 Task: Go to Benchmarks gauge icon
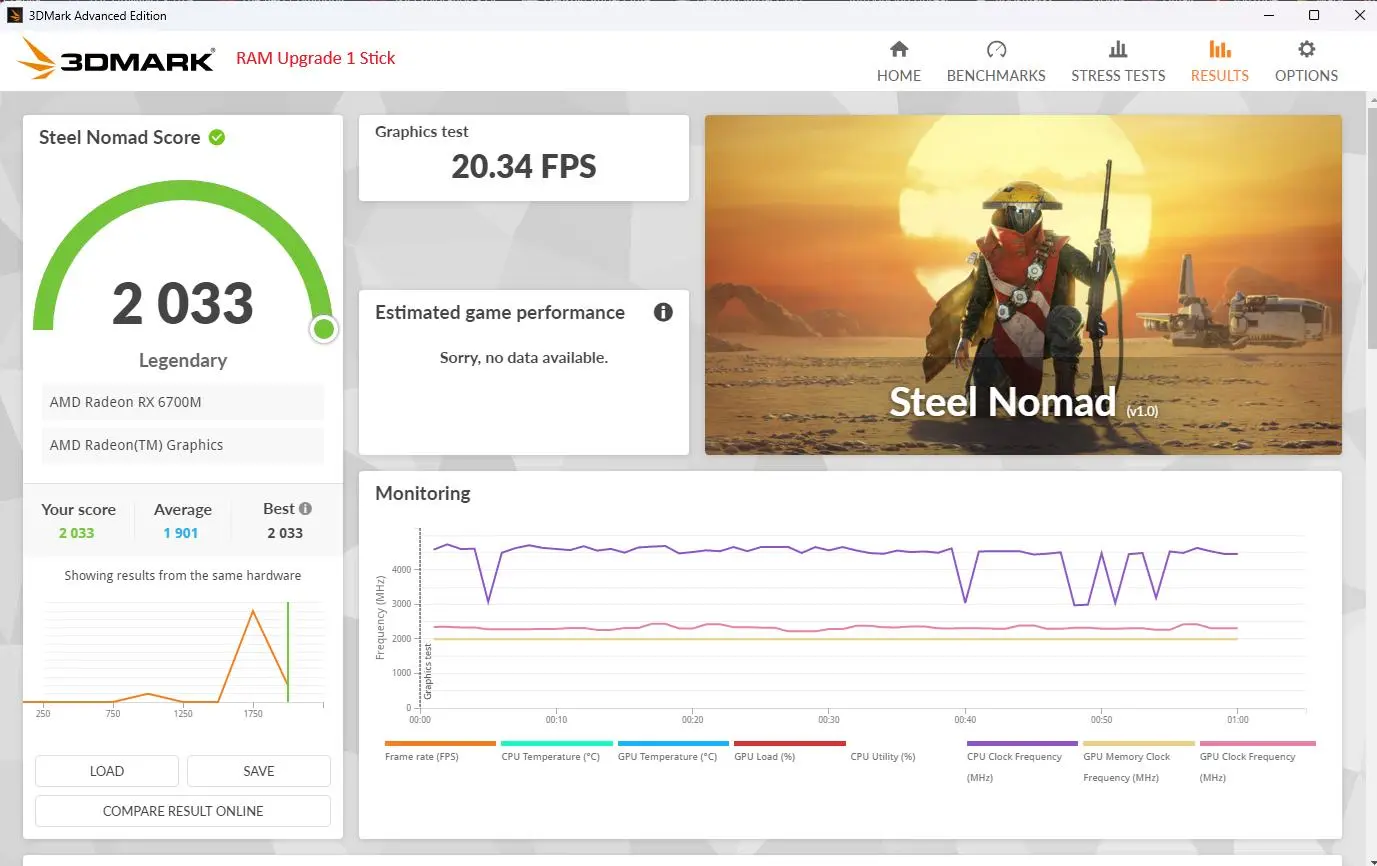tap(995, 50)
